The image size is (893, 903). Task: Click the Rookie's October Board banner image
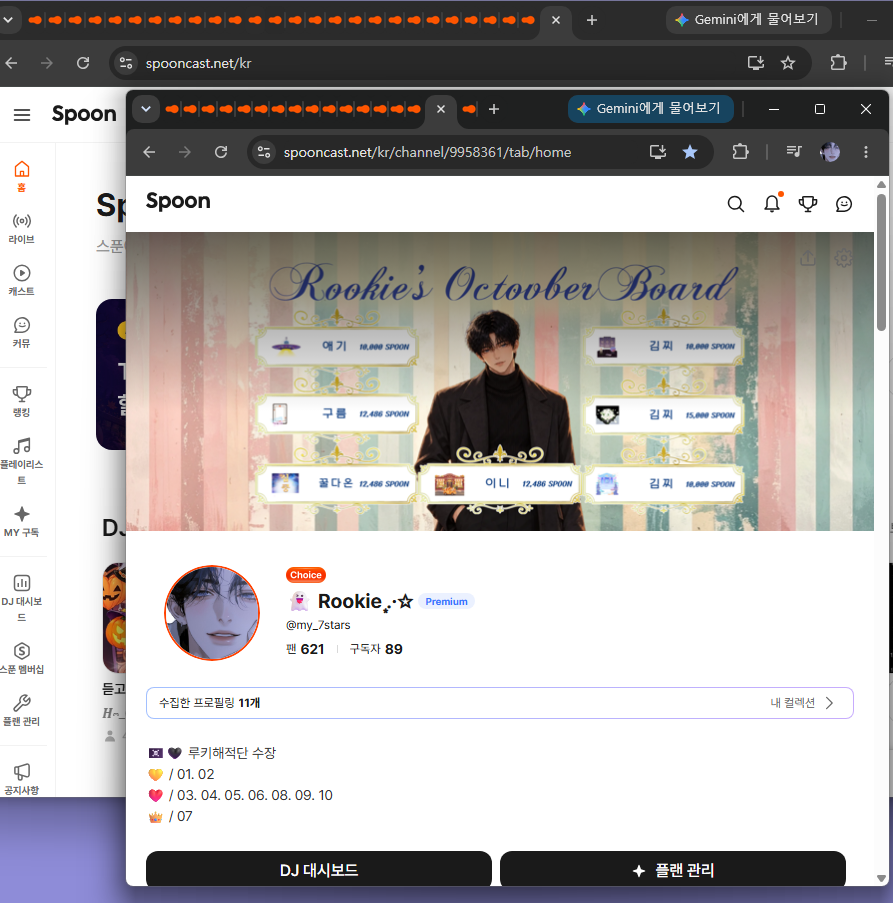coord(500,381)
